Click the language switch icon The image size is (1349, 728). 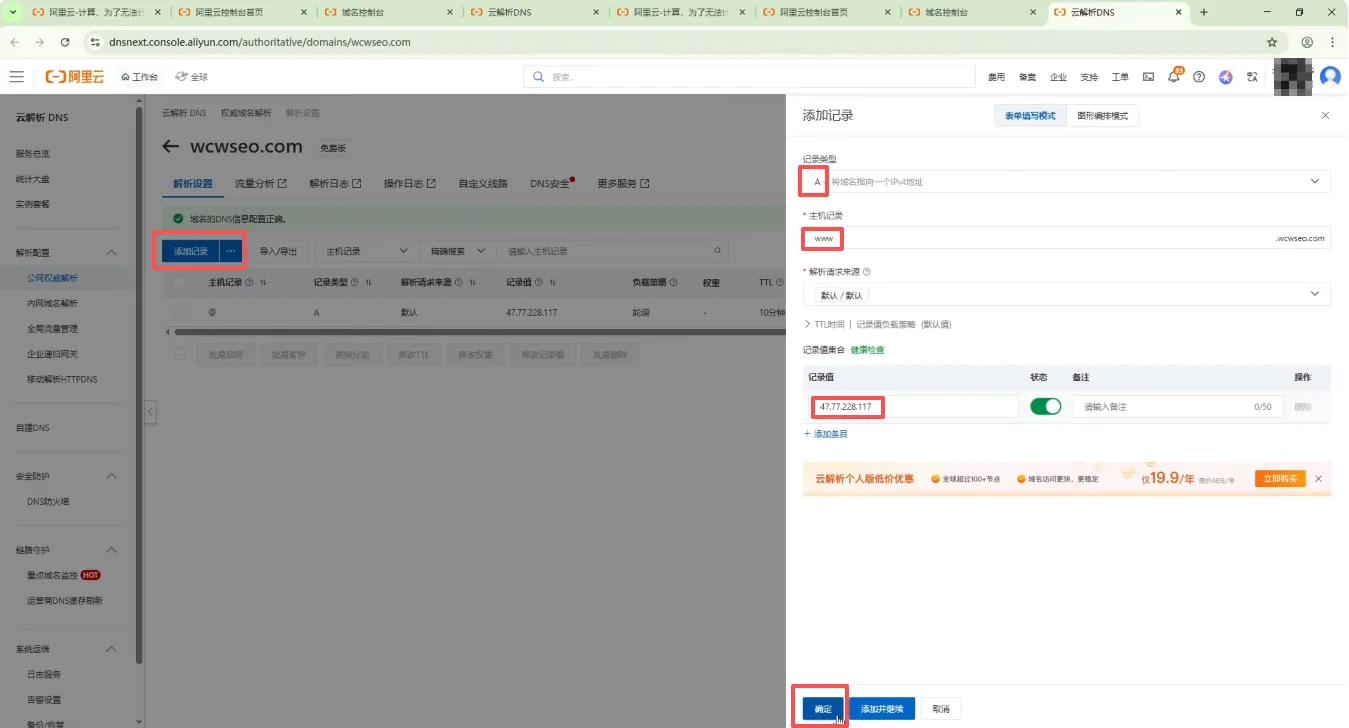coord(1251,77)
